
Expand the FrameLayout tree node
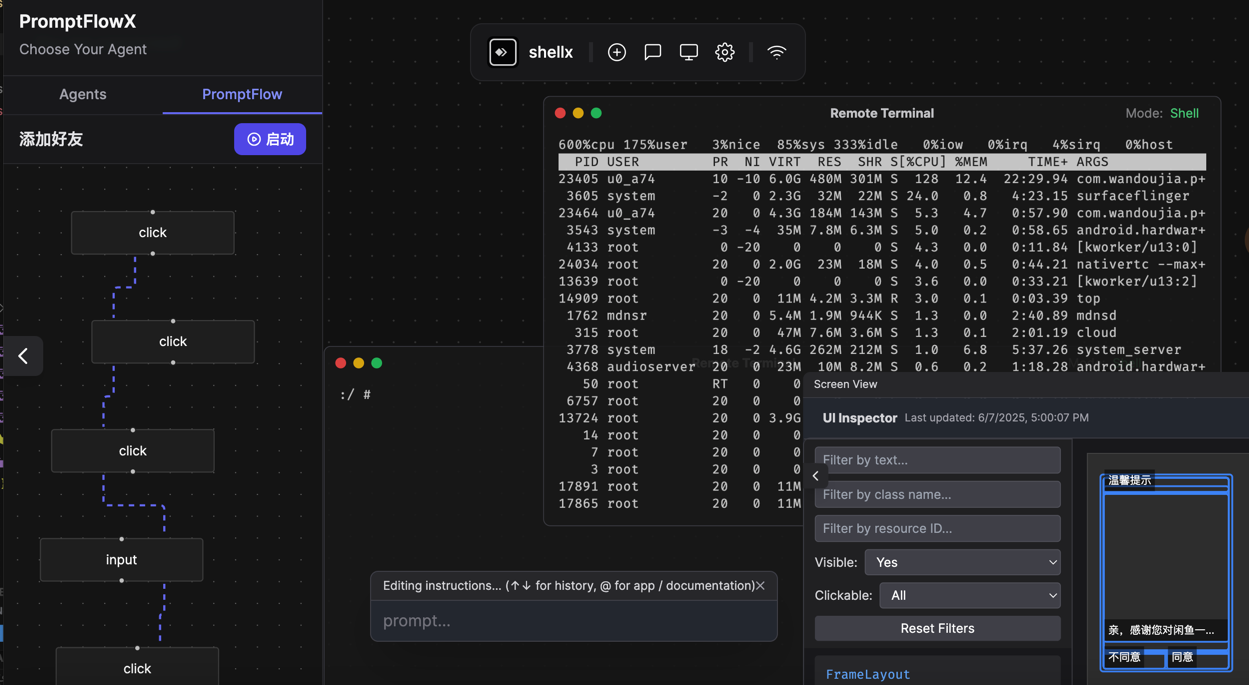[866, 674]
